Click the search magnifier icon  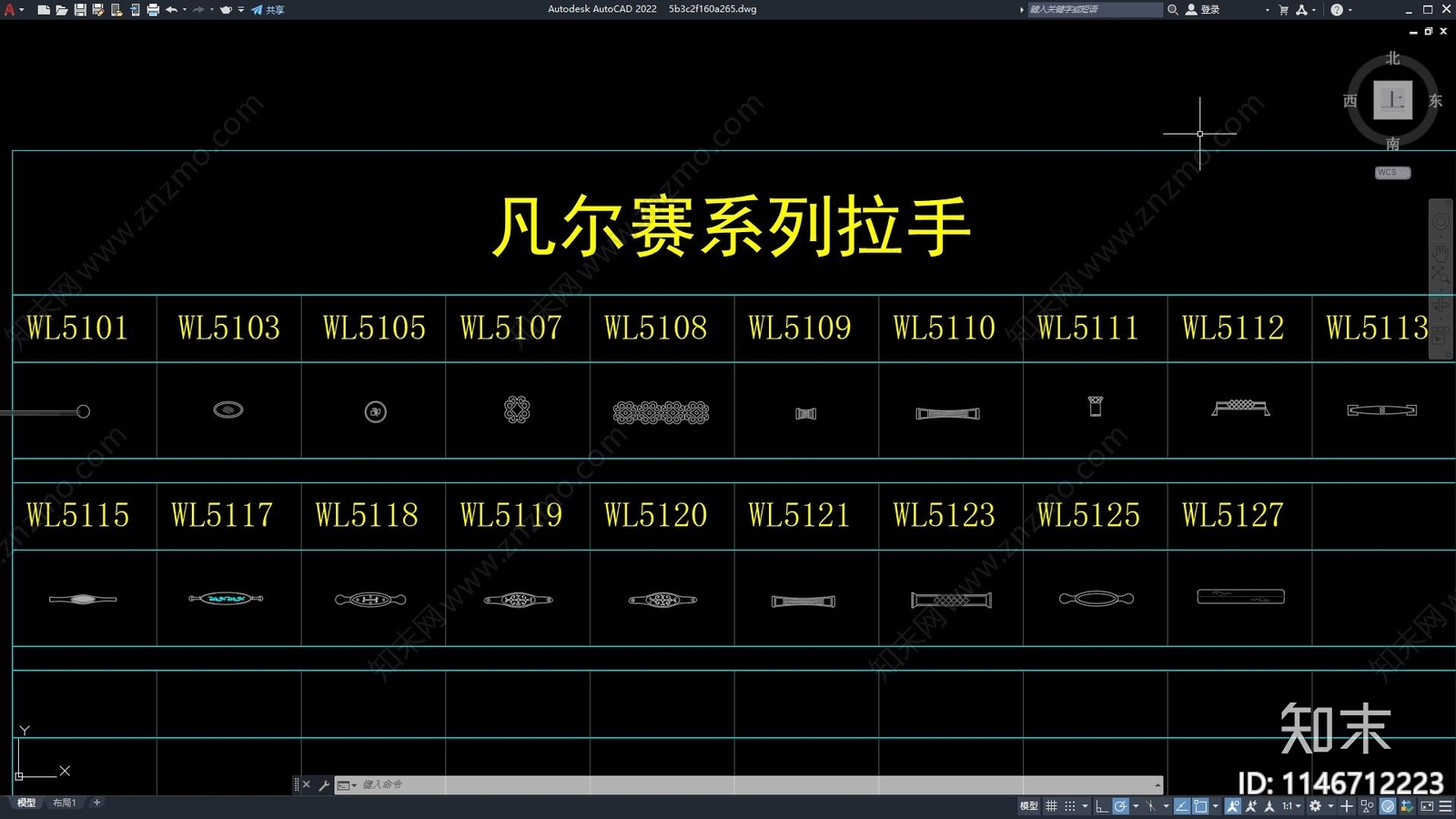click(1173, 9)
